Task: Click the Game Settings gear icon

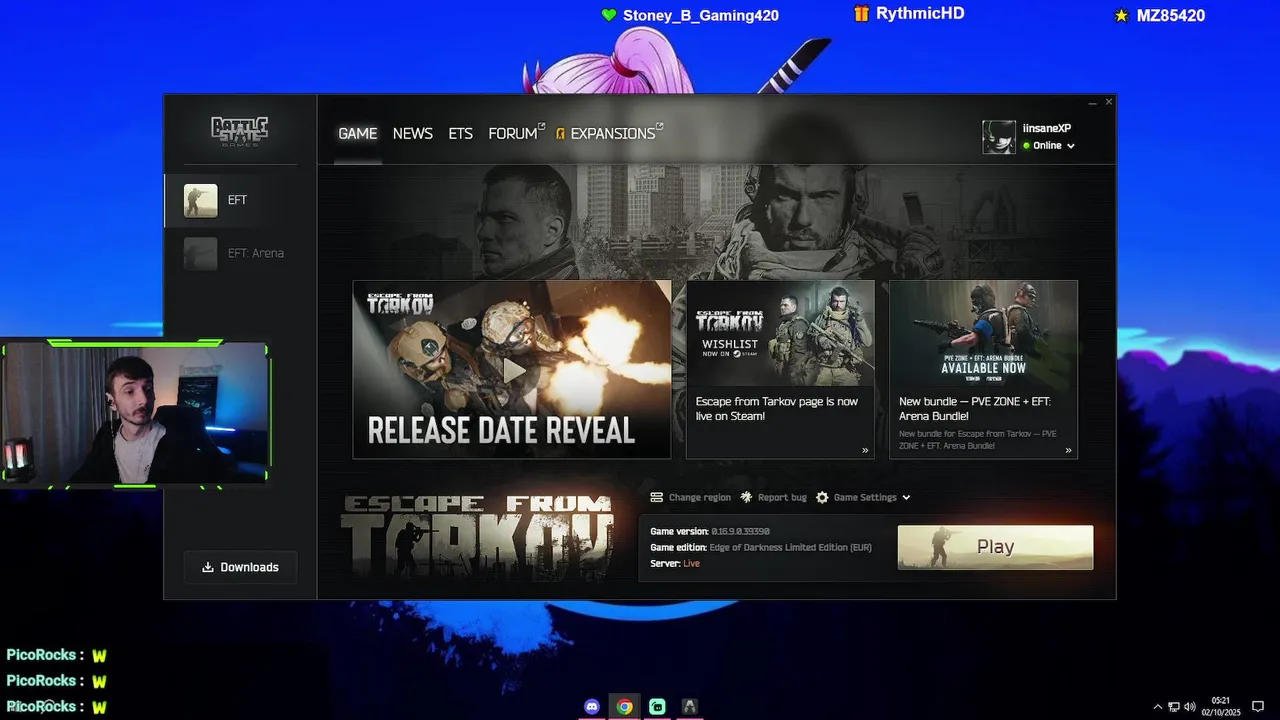Action: tap(822, 497)
